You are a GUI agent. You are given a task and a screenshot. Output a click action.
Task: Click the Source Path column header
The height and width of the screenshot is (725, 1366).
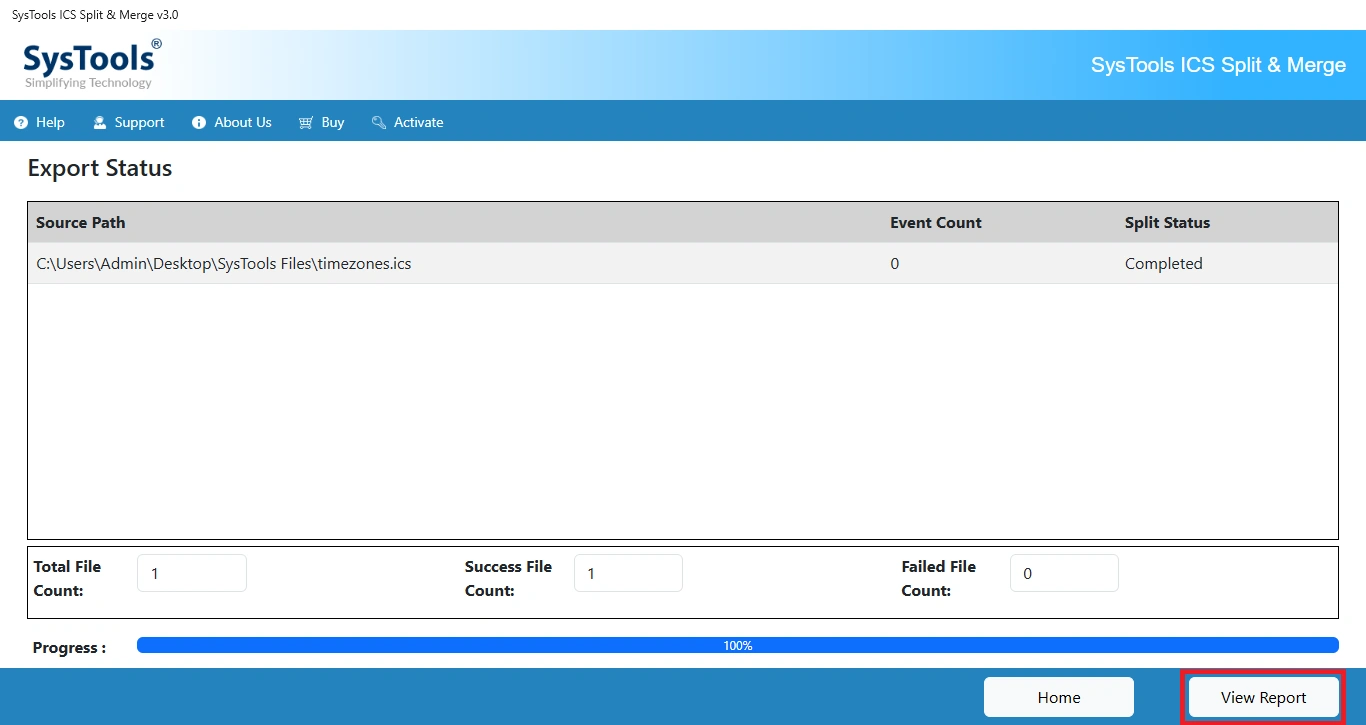point(81,222)
